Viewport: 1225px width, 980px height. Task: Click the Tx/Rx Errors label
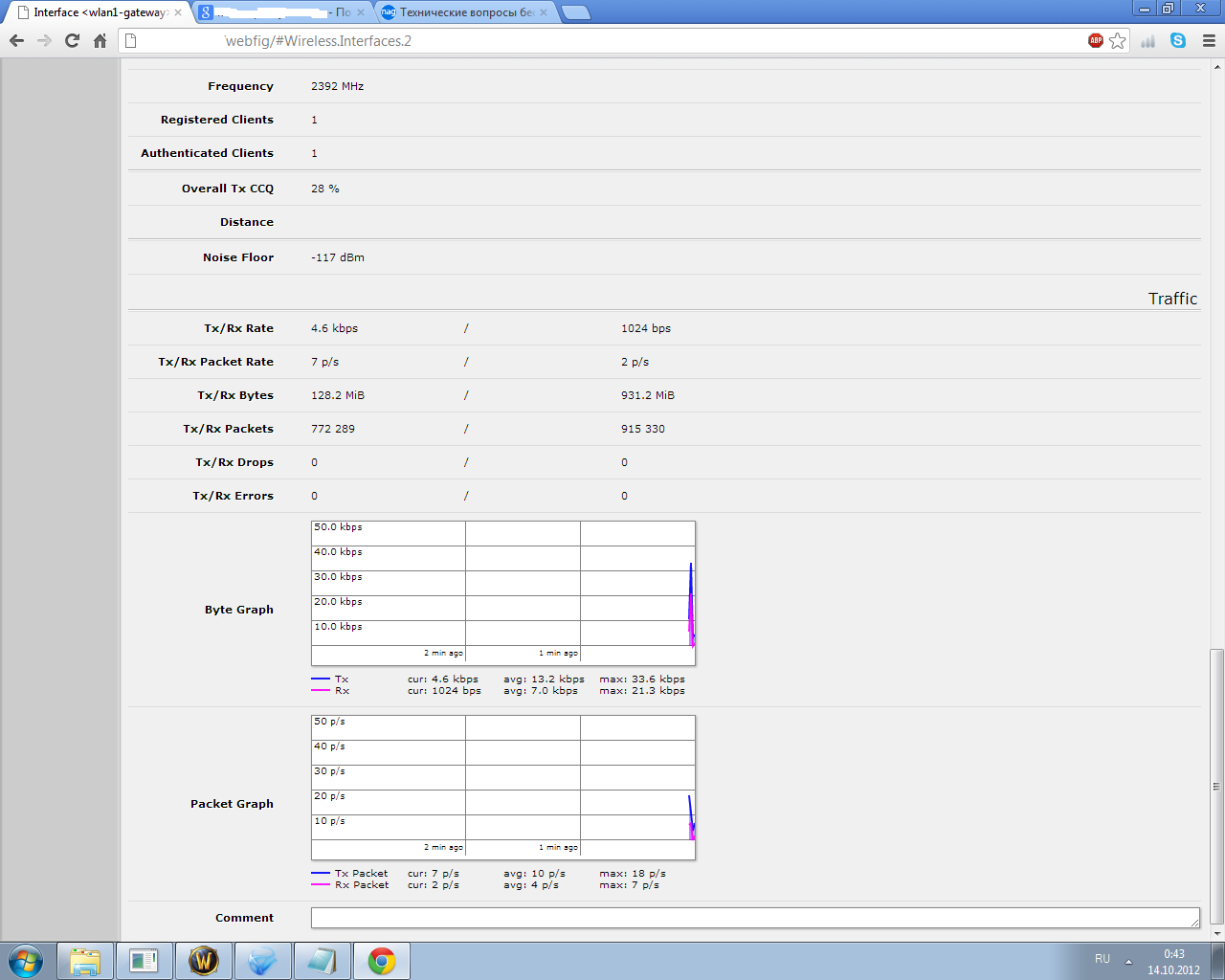pos(233,496)
